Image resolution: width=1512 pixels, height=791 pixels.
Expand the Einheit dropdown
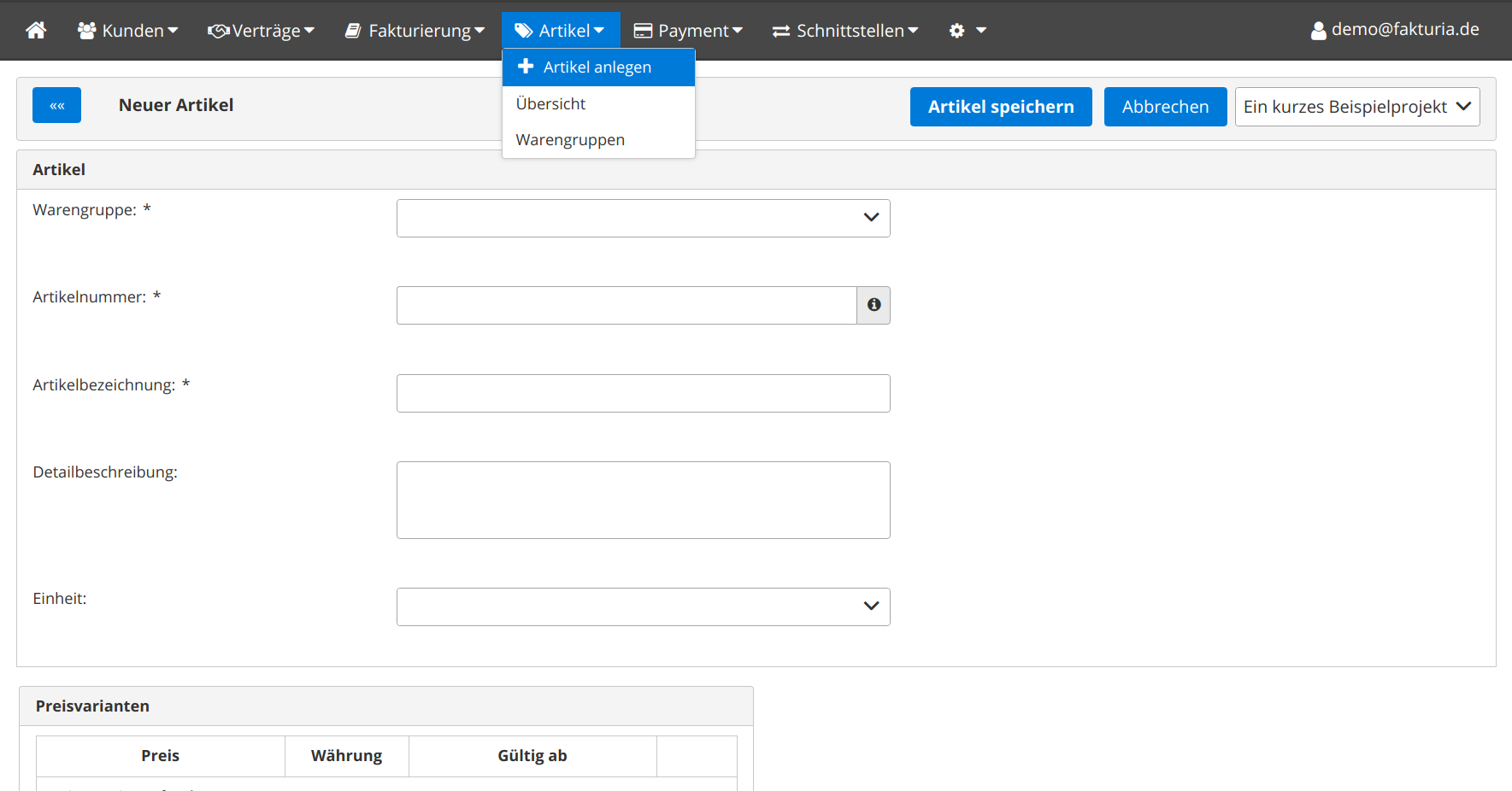click(x=643, y=606)
